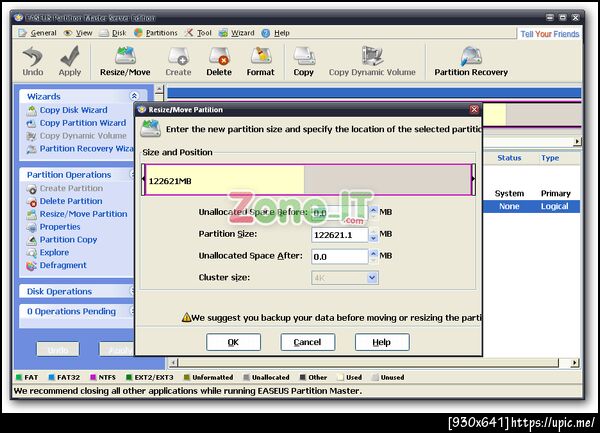The image size is (600, 433).
Task: Open the Partitions menu
Action: (156, 33)
